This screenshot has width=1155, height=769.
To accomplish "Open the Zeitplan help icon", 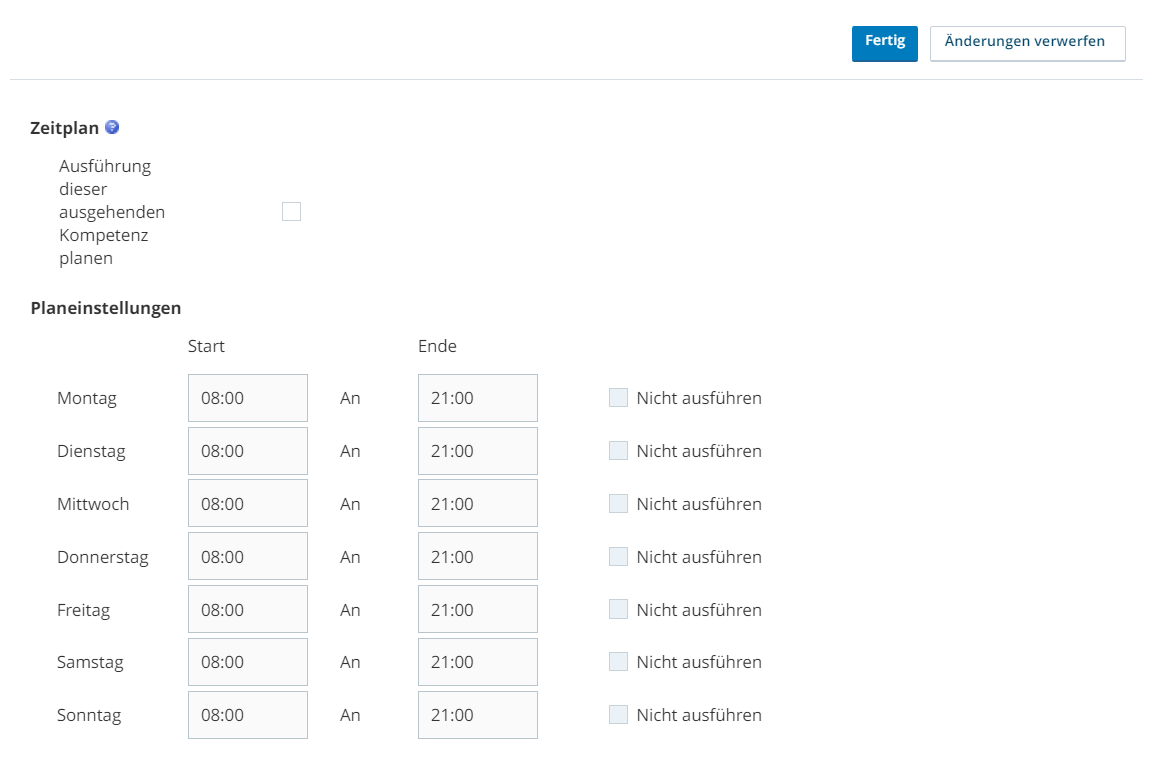I will point(112,127).
